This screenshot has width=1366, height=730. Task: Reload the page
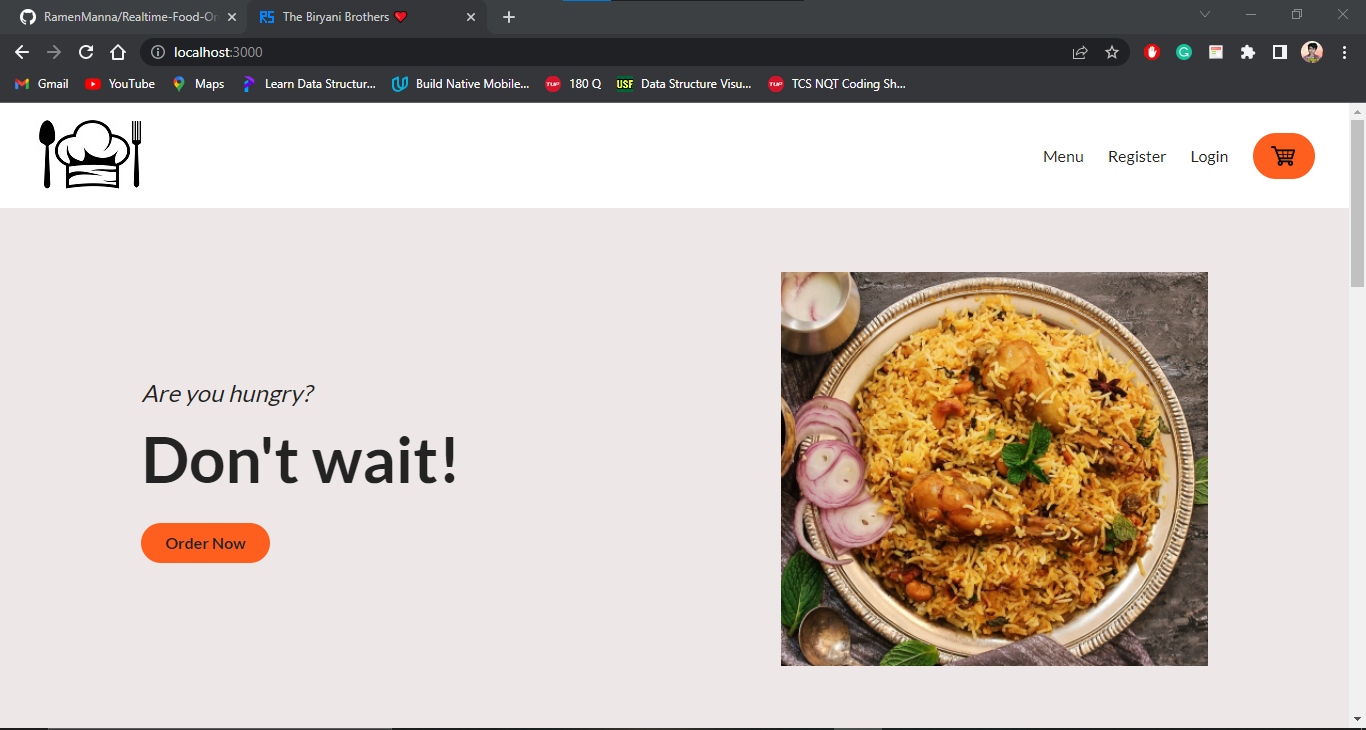pos(85,52)
